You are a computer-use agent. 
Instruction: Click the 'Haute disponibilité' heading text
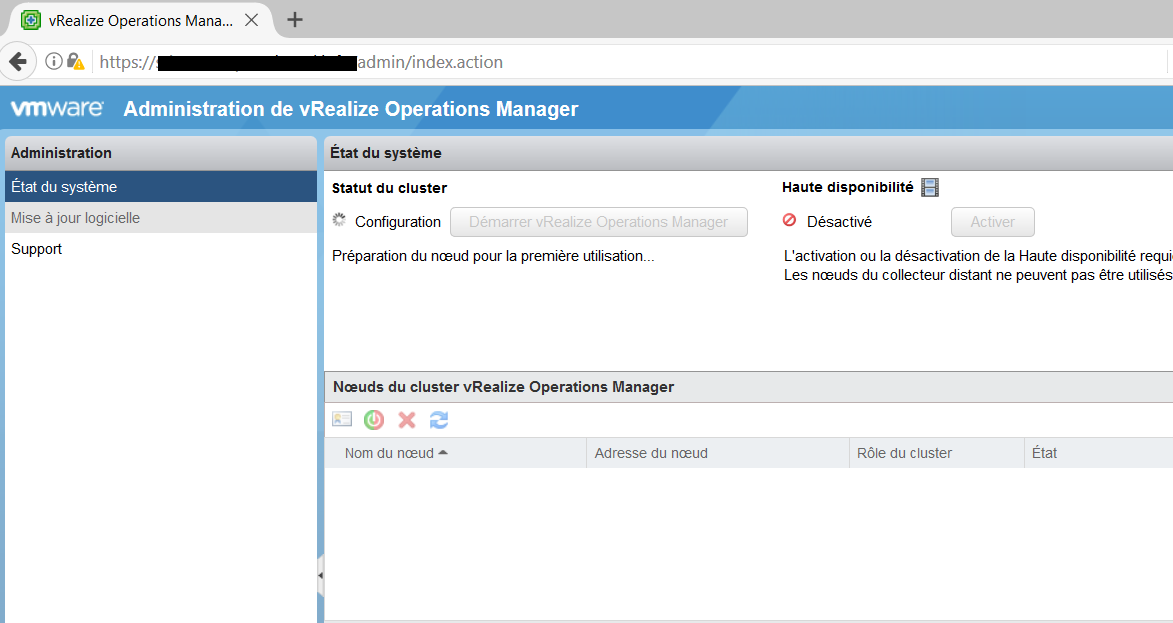pos(848,187)
